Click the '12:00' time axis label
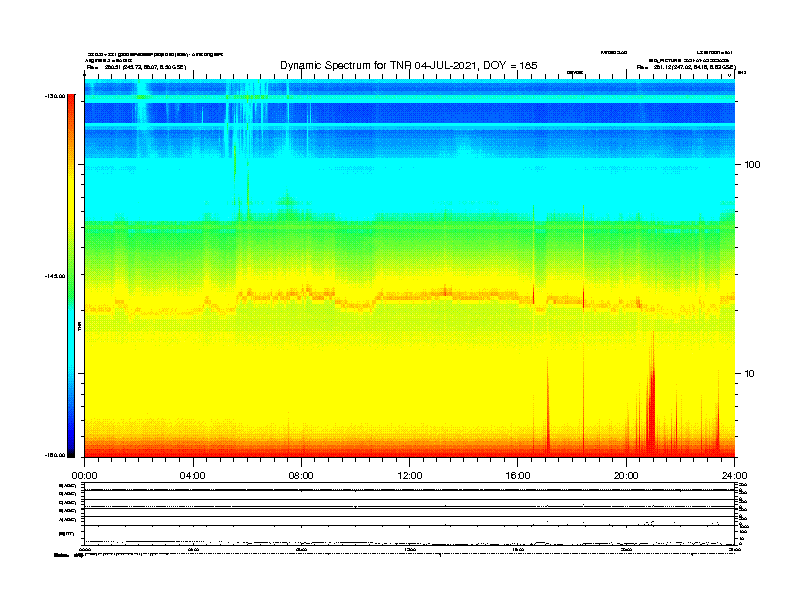Viewport: 792px width, 612px height. [x=410, y=476]
